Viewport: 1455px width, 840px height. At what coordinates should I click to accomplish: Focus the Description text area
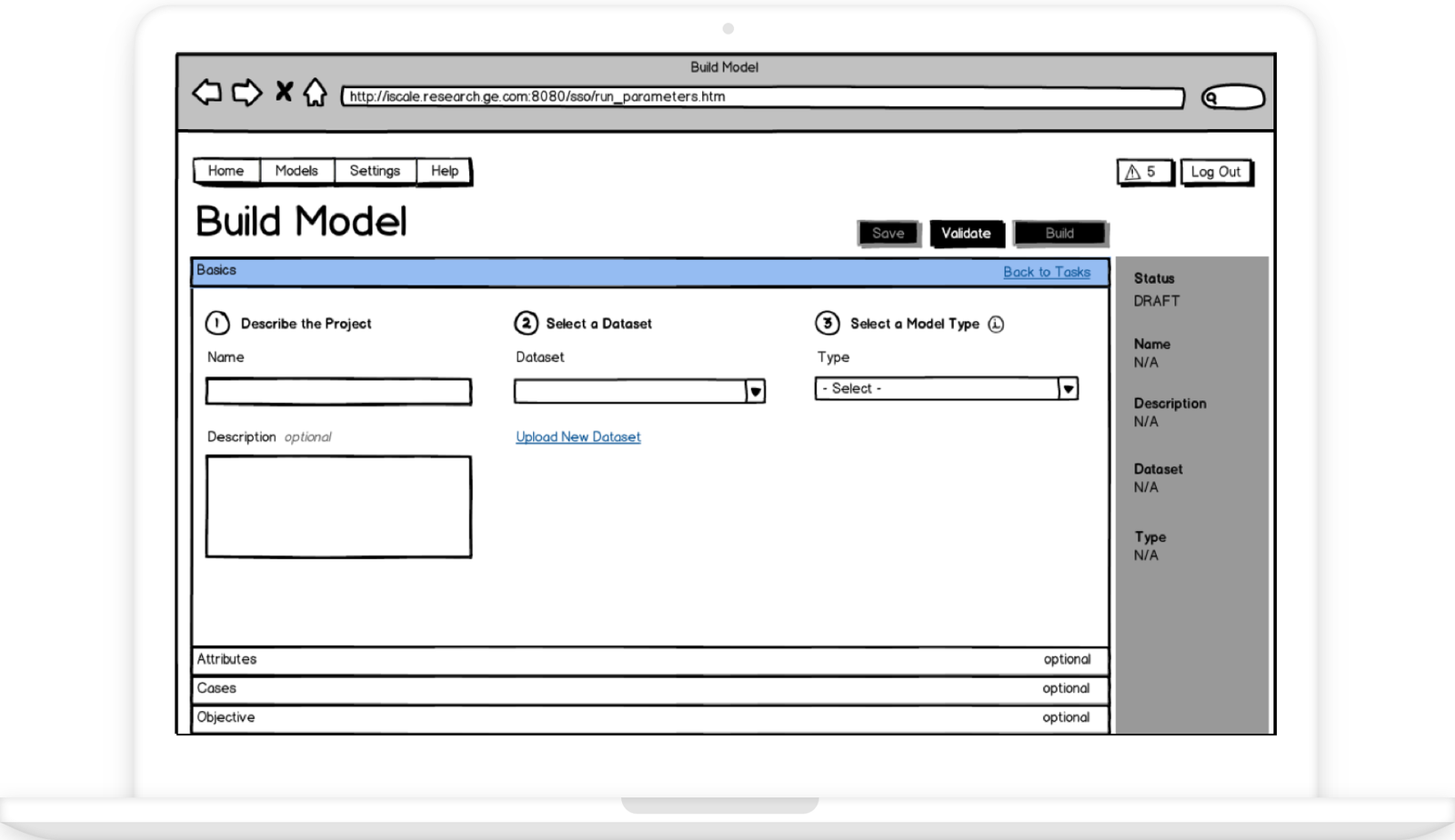coord(338,506)
